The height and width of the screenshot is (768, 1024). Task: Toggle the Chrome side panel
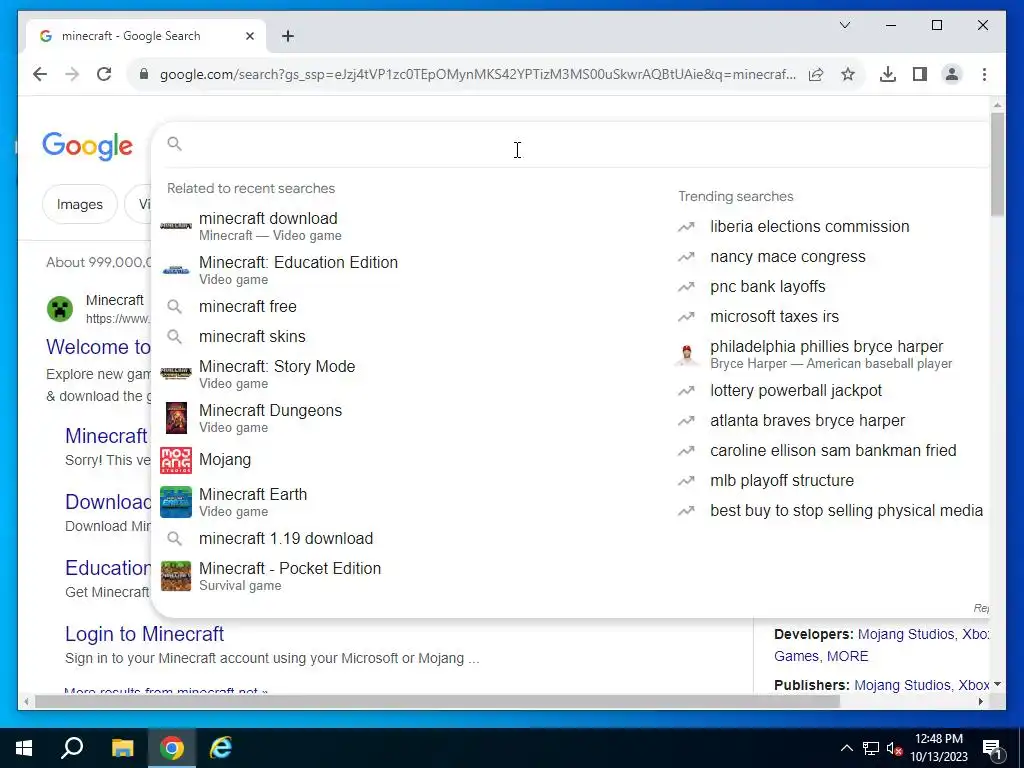[x=920, y=74]
